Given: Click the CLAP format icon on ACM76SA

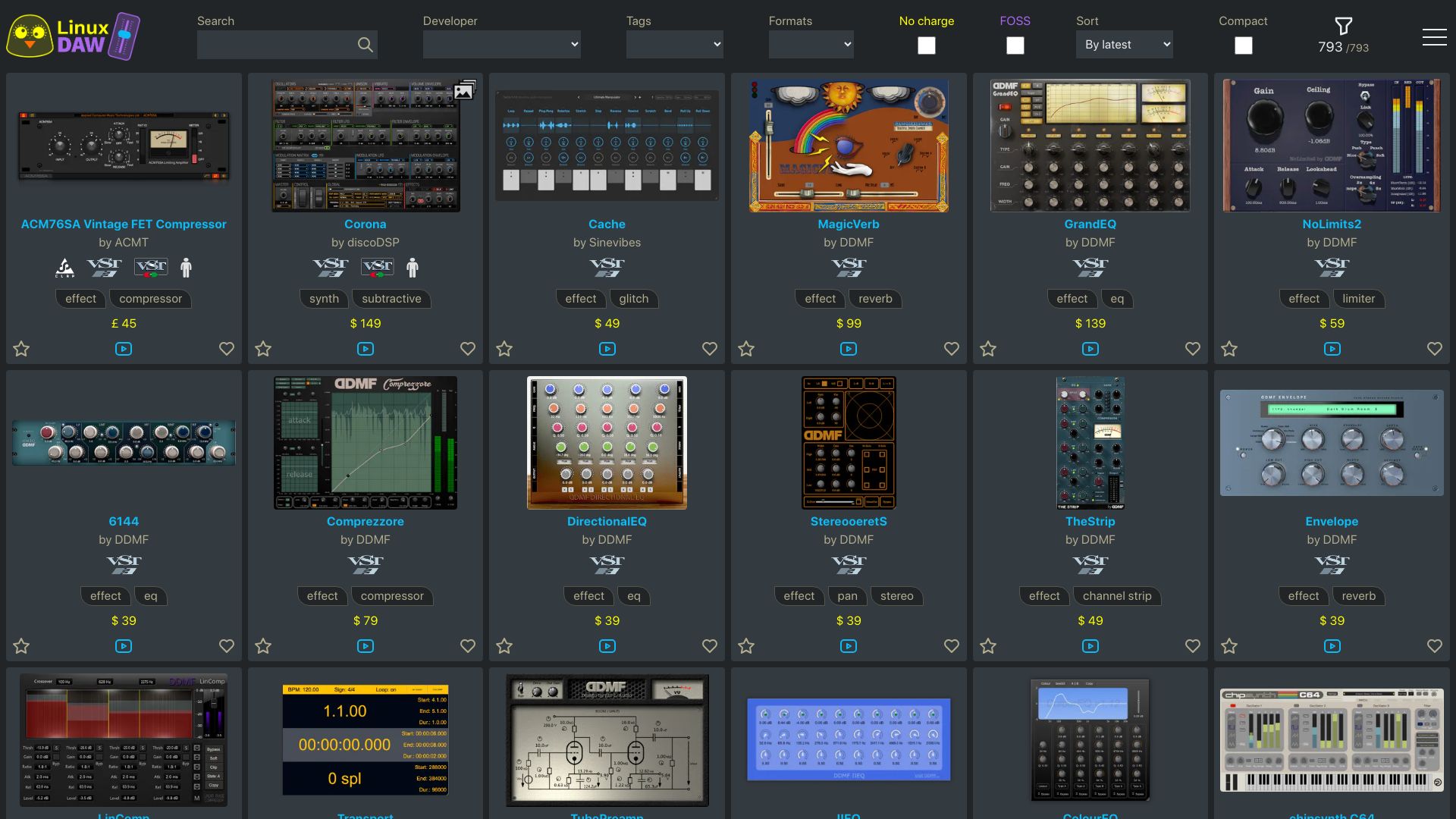Looking at the screenshot, I should pyautogui.click(x=65, y=267).
